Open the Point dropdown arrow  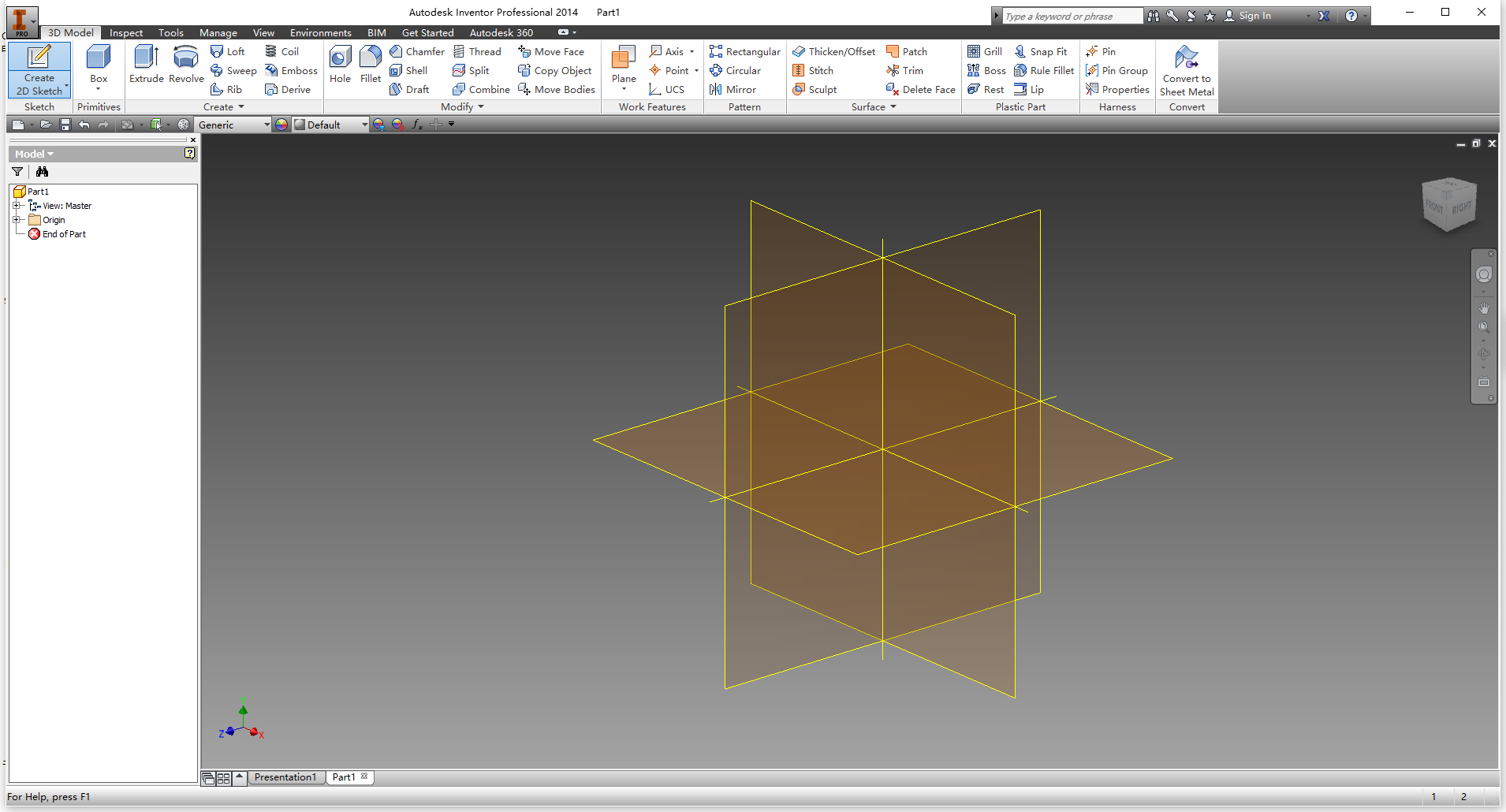pyautogui.click(x=696, y=70)
